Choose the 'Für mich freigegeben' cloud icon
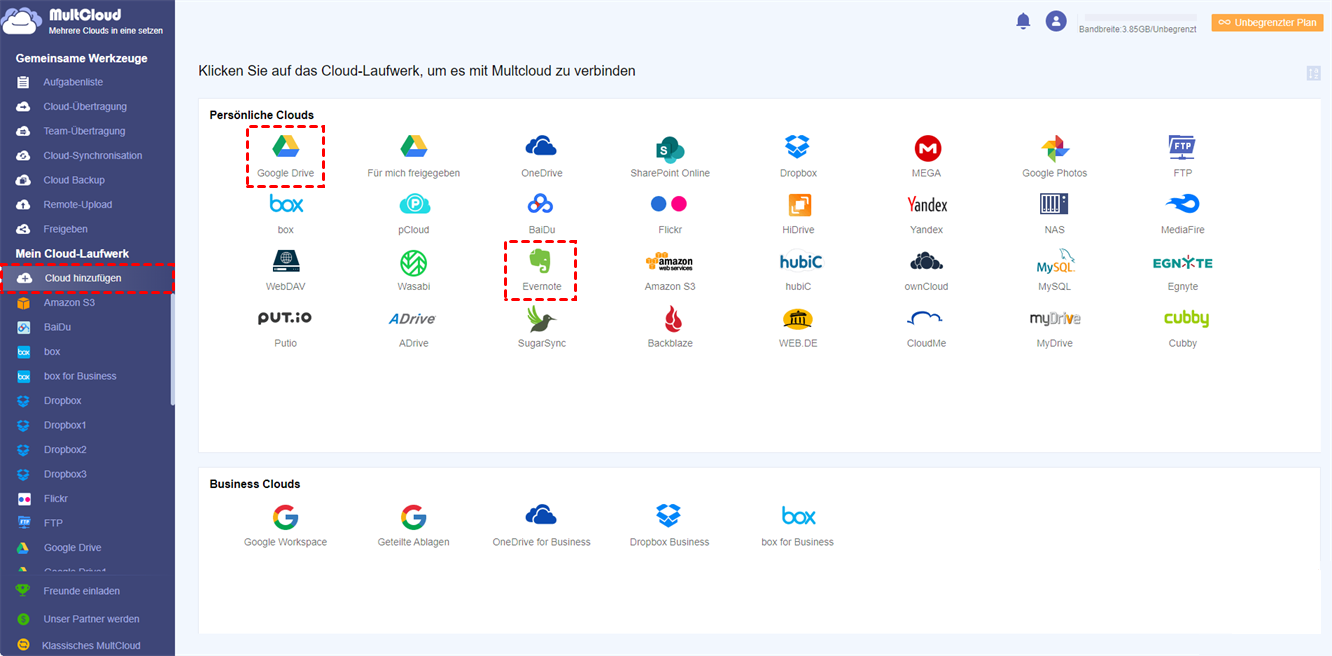 tap(414, 147)
